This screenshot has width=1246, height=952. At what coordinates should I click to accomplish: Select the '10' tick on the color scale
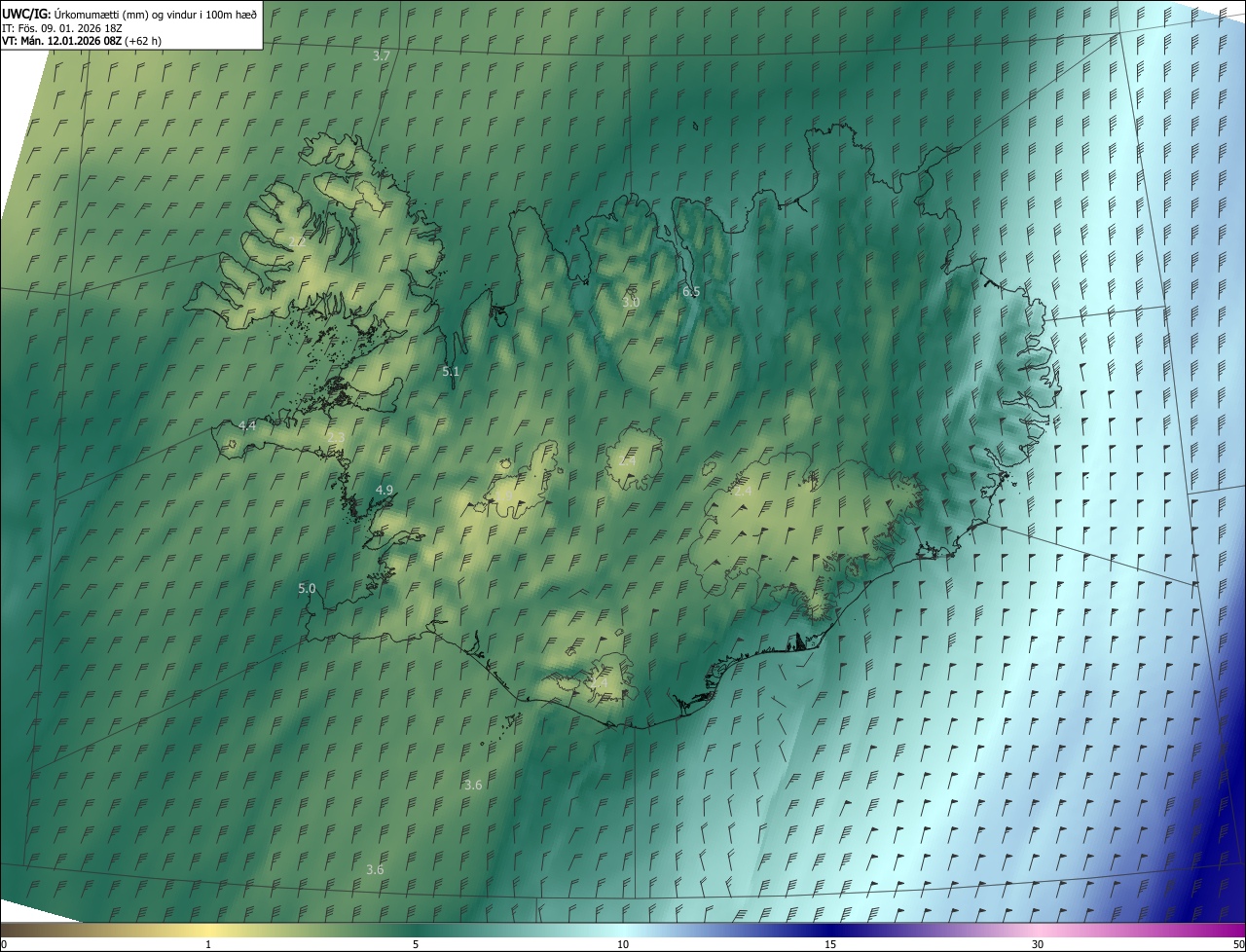coord(623,944)
